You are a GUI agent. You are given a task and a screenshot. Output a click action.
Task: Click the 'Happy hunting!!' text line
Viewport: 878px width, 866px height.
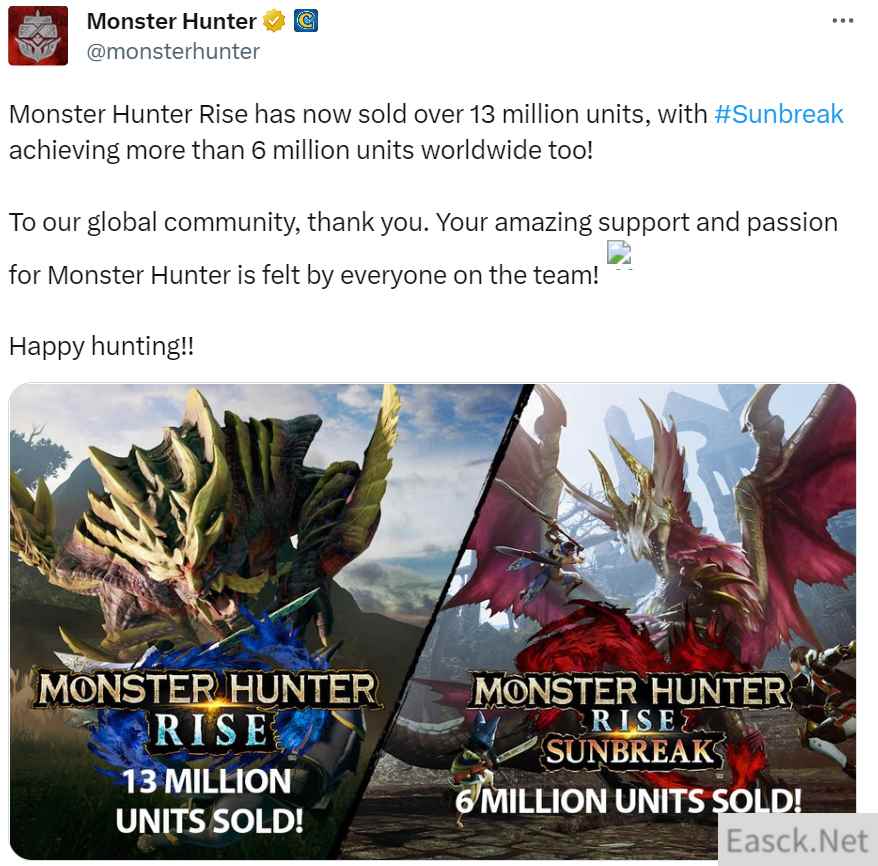(x=101, y=346)
